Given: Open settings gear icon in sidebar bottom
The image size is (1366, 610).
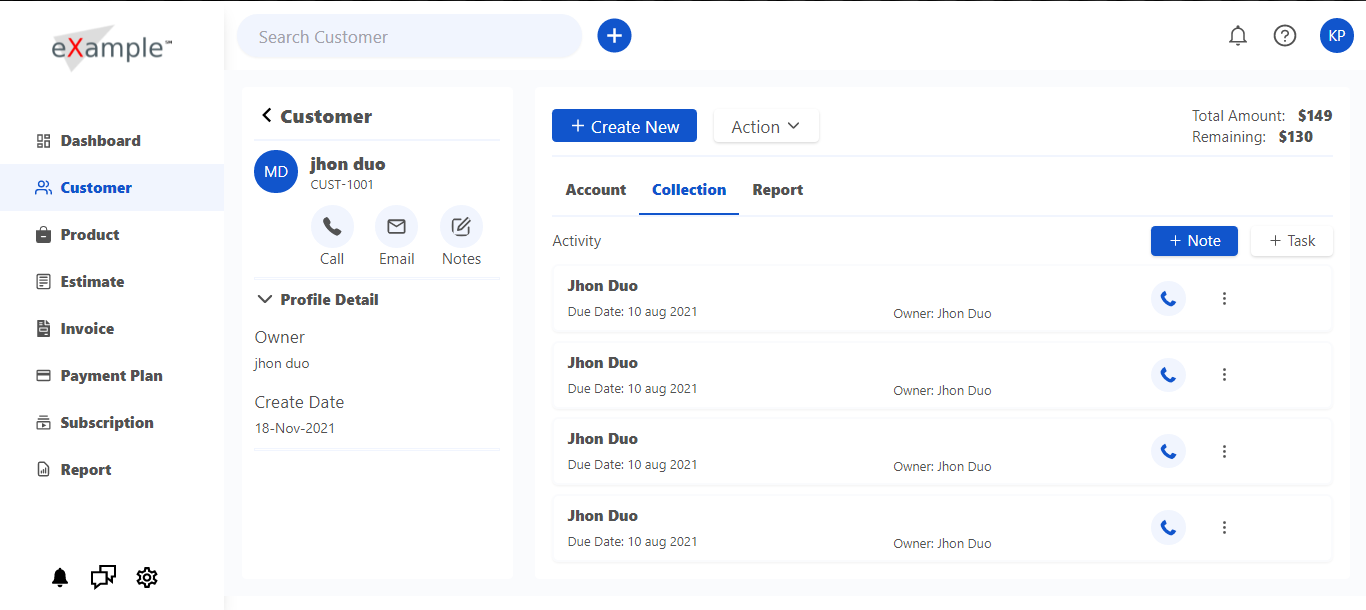Looking at the screenshot, I should (x=147, y=578).
